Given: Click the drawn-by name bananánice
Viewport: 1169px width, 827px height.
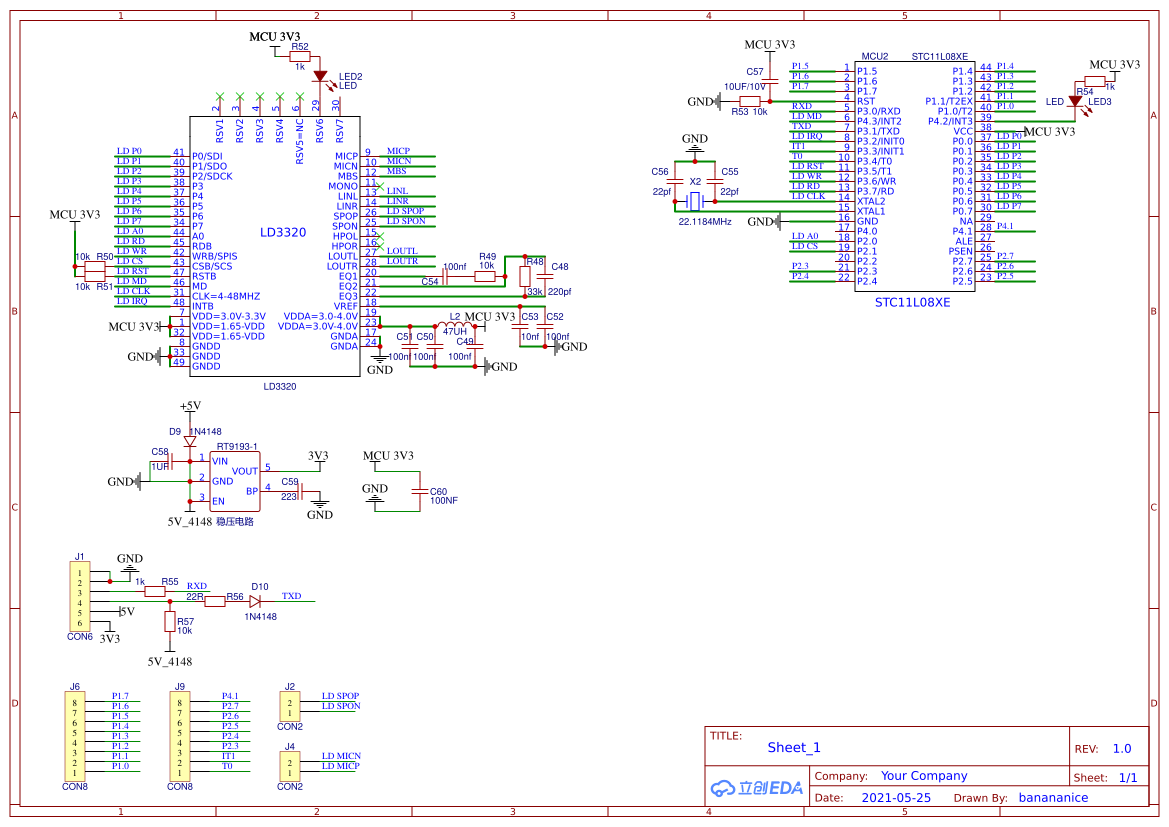Looking at the screenshot, I should point(1052,798).
